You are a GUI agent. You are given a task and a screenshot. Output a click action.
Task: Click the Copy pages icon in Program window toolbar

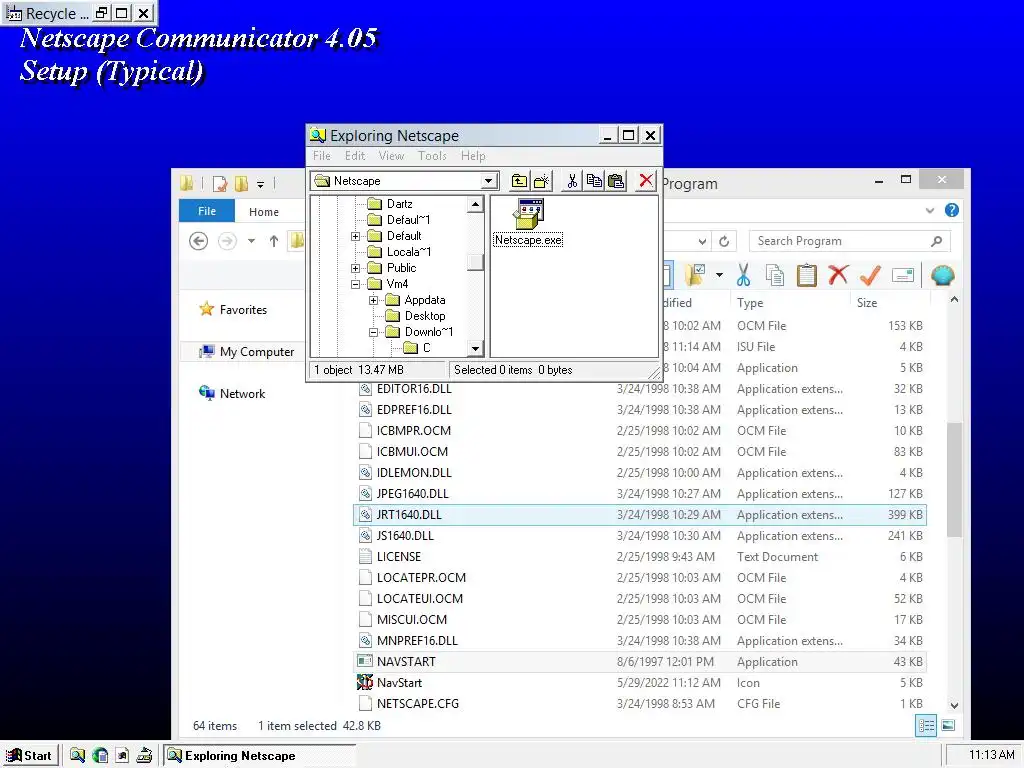[x=775, y=276]
